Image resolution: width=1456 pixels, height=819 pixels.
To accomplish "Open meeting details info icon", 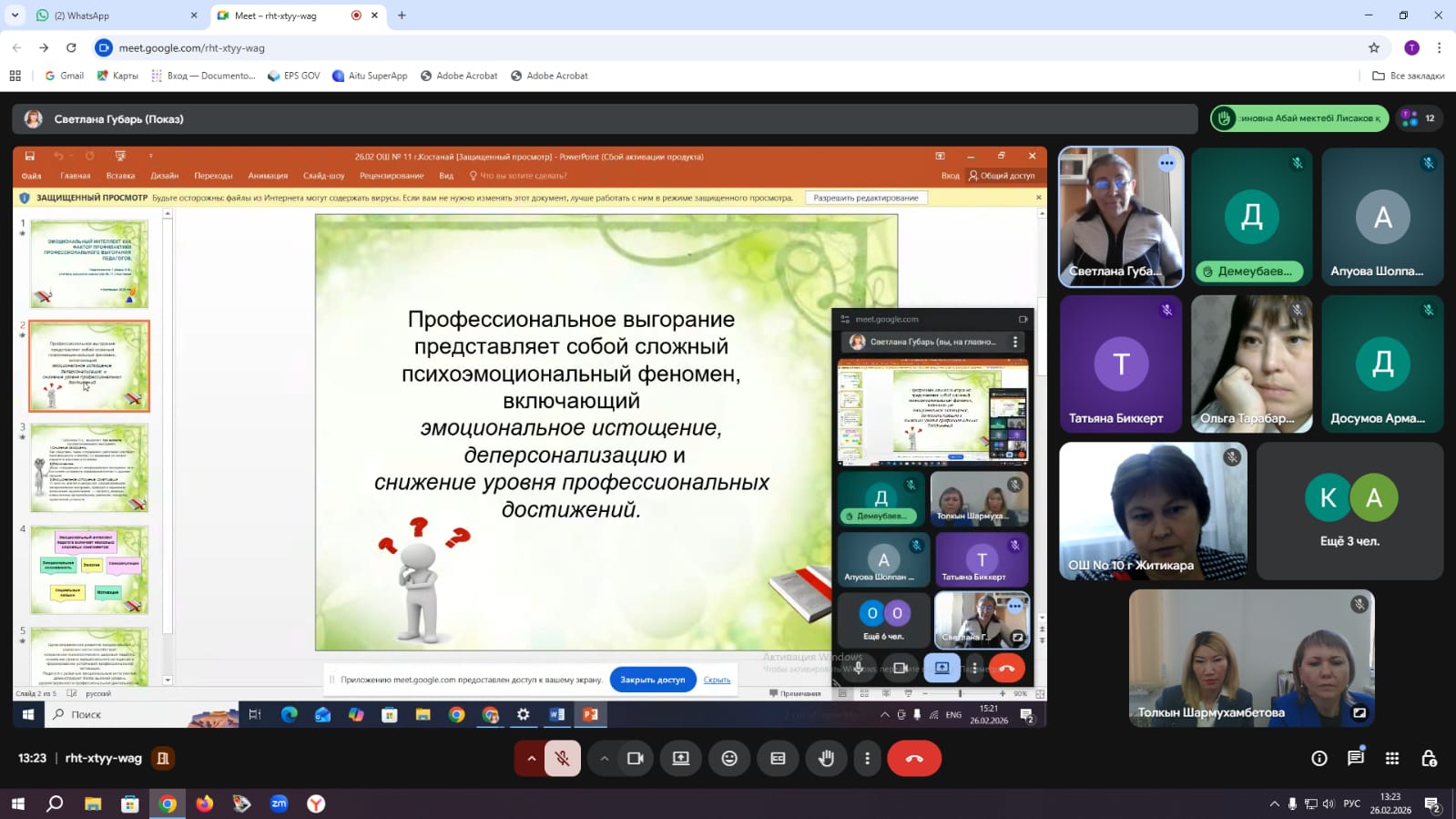I will [1319, 758].
